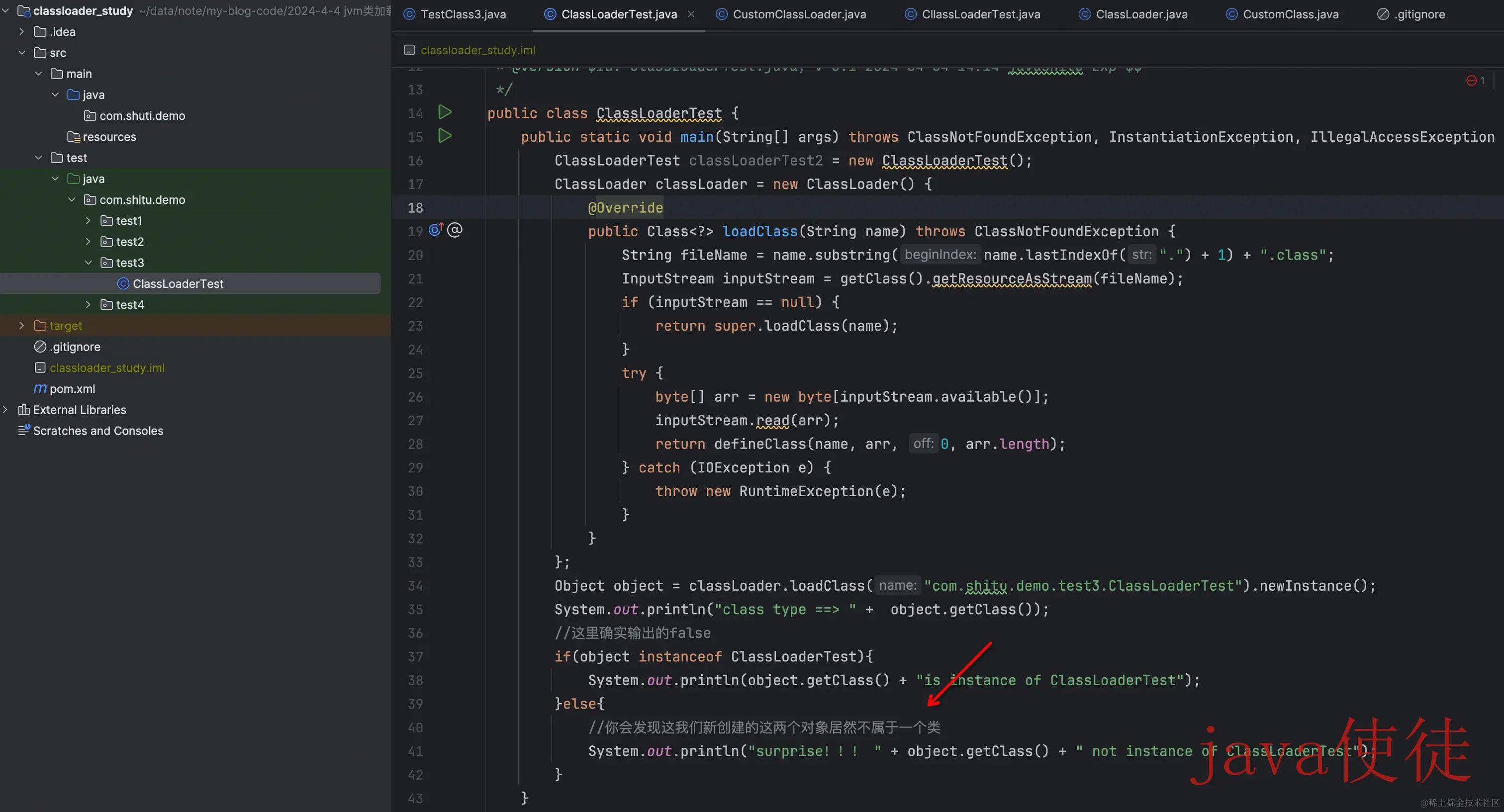This screenshot has height=812, width=1504.
Task: Expand External Libraries node
Action: click(x=6, y=410)
